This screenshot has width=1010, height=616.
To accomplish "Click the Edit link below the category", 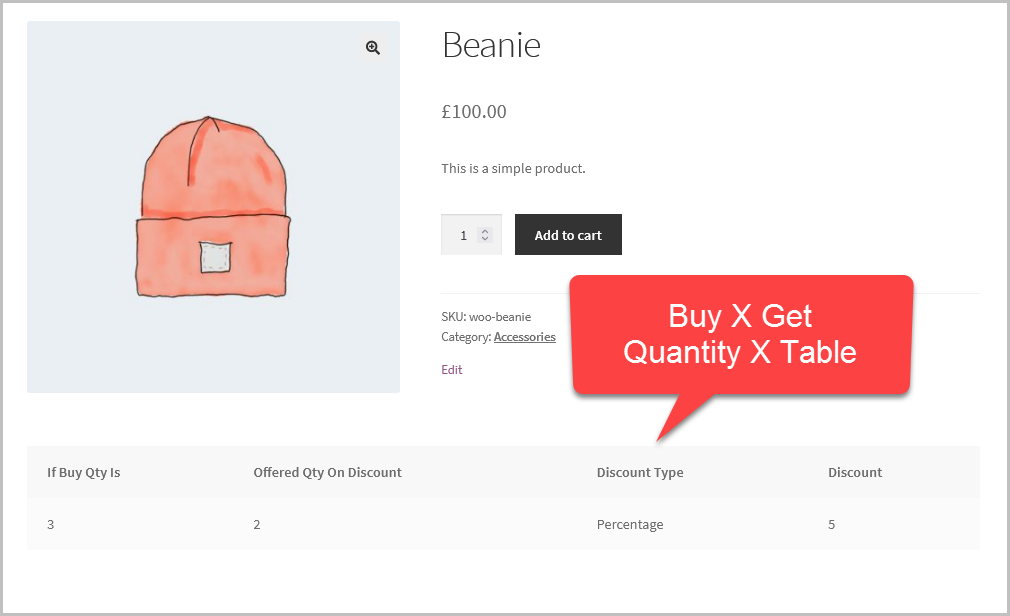I will click(451, 369).
